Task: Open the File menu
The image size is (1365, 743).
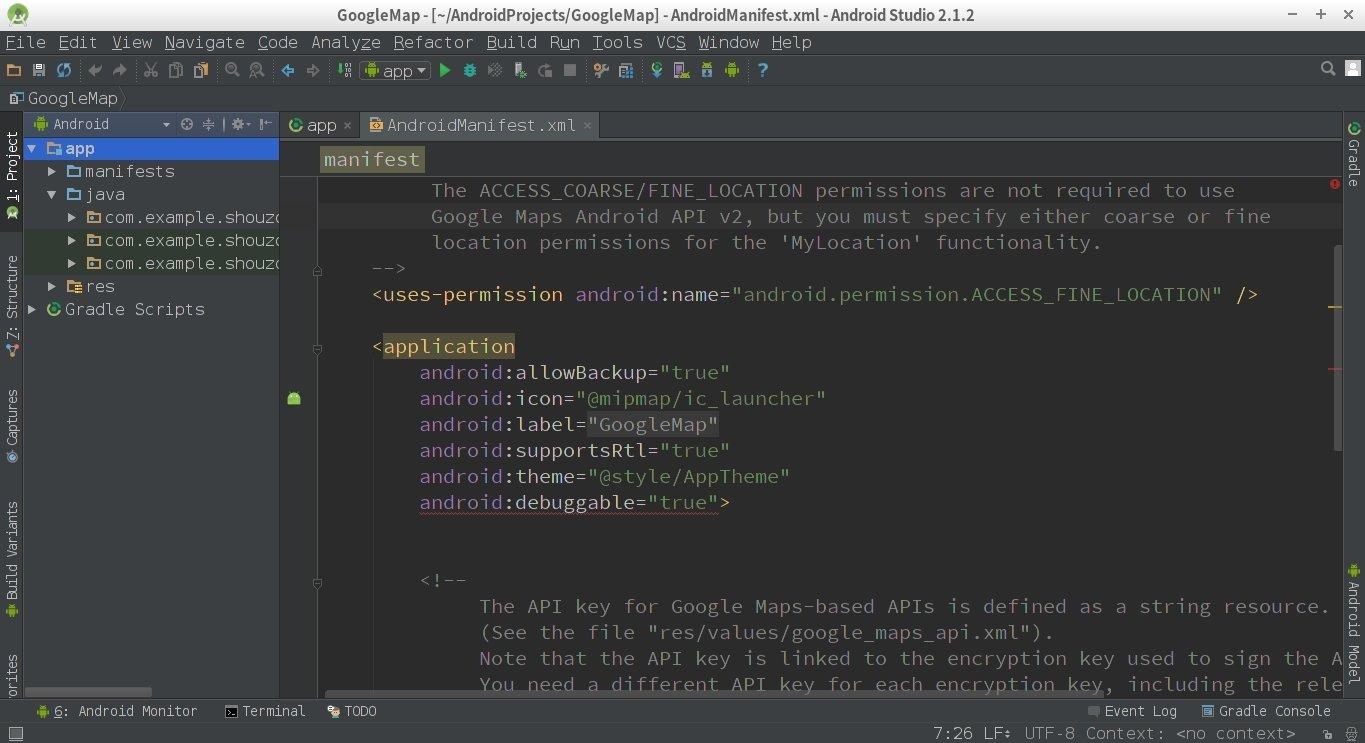Action: 26,42
